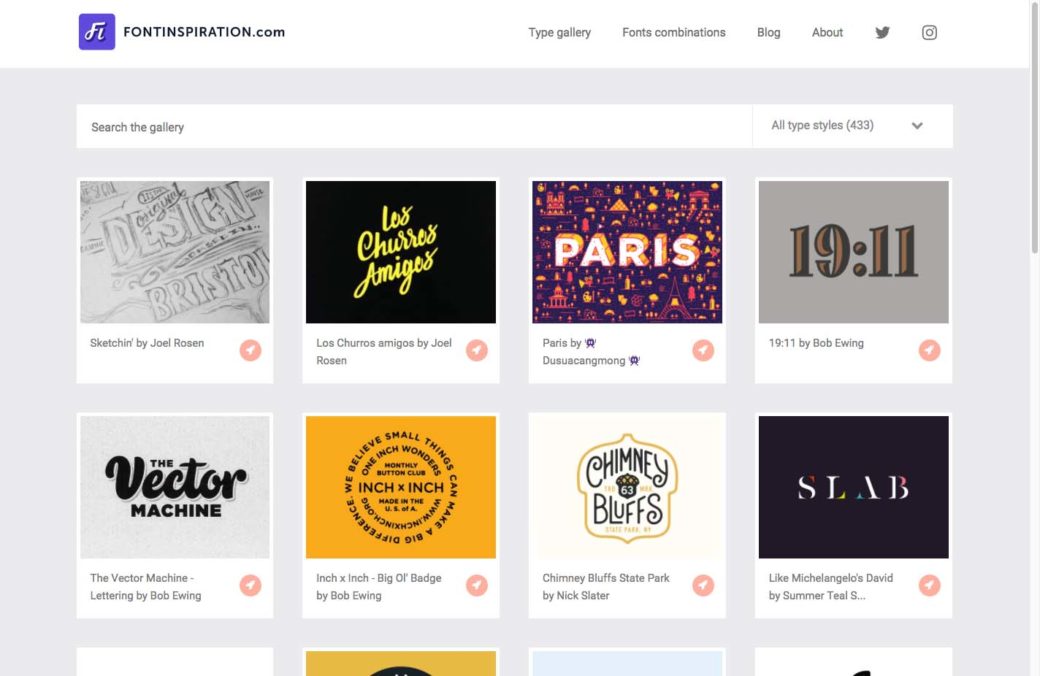This screenshot has width=1040, height=676.
Task: Open the About page
Action: [x=827, y=32]
